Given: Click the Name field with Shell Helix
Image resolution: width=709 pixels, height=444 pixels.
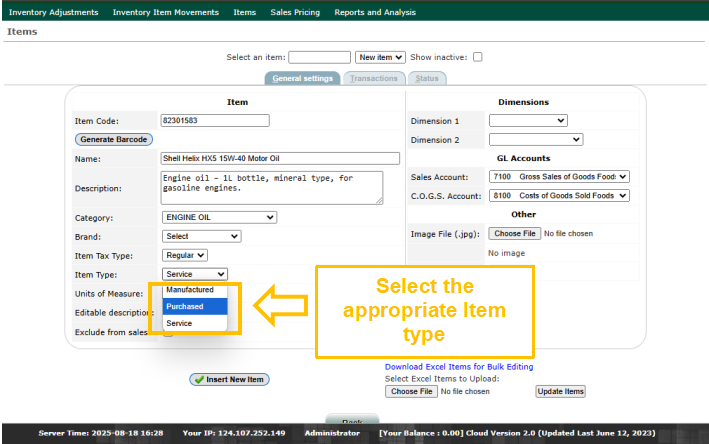Looking at the screenshot, I should click(280, 158).
